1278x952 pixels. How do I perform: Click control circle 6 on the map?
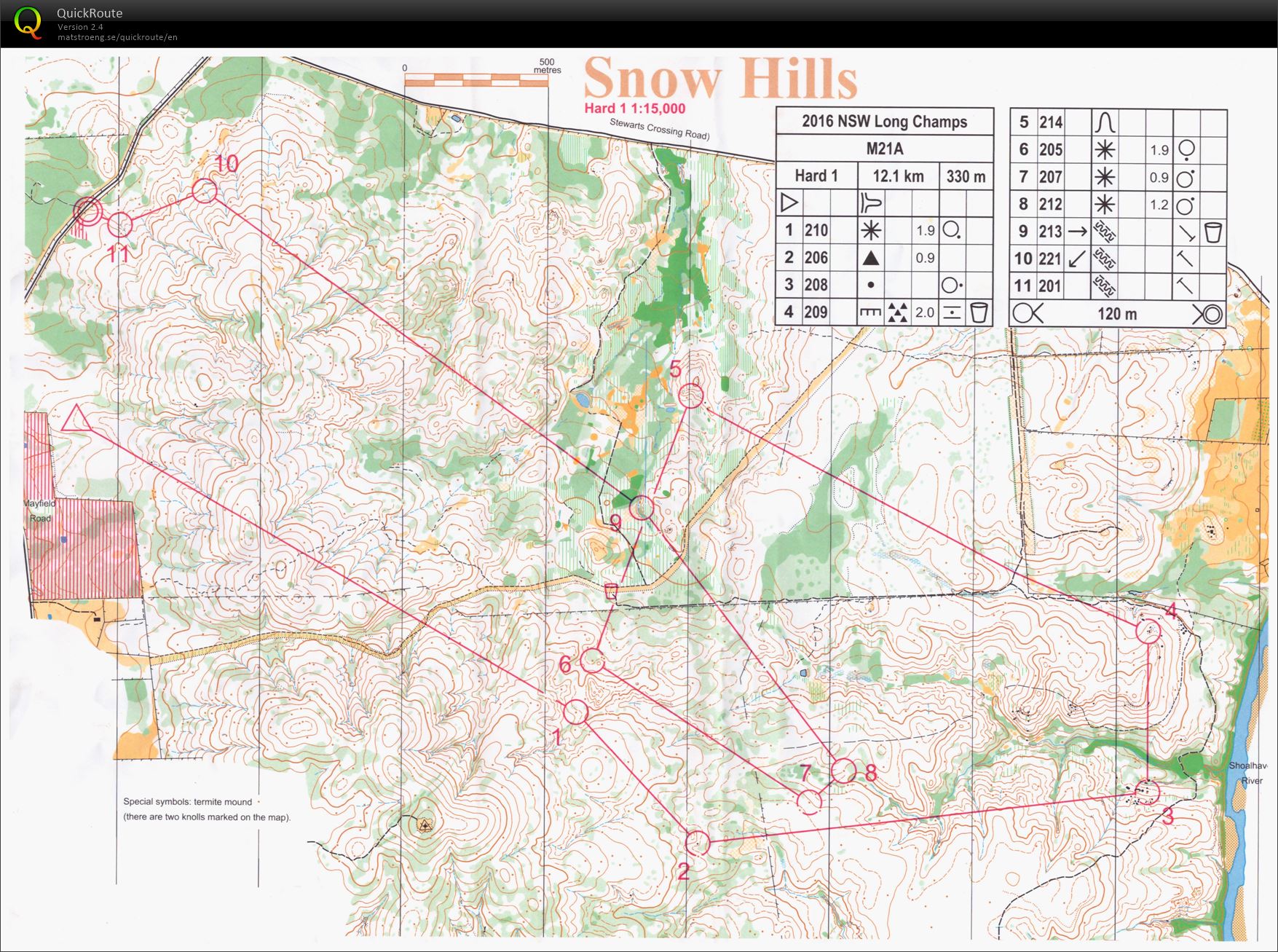[x=592, y=661]
